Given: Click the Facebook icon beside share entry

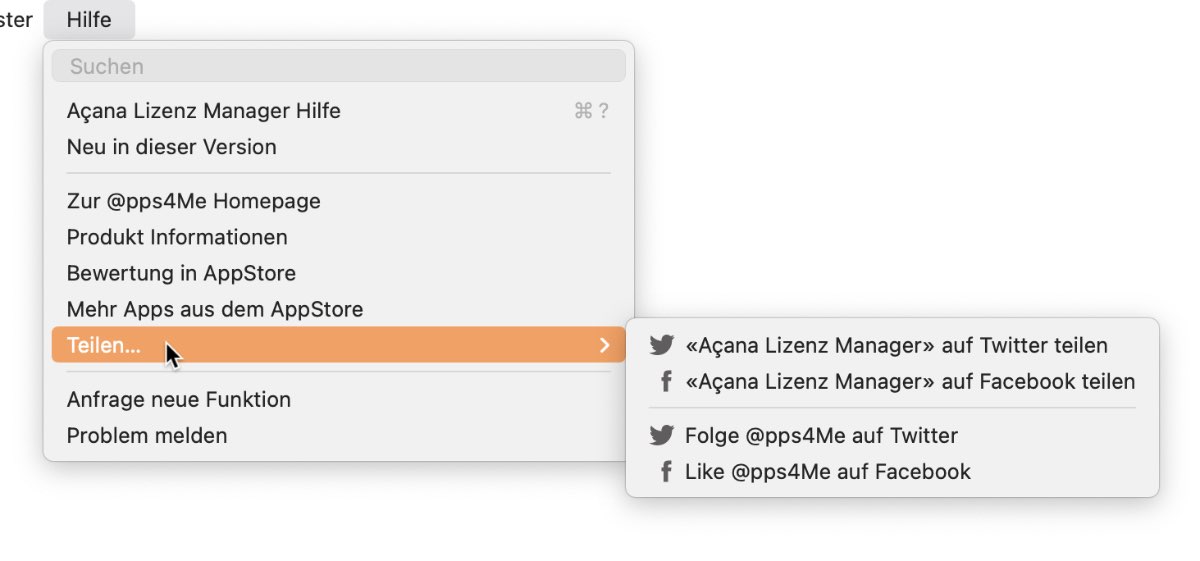Looking at the screenshot, I should (x=665, y=381).
